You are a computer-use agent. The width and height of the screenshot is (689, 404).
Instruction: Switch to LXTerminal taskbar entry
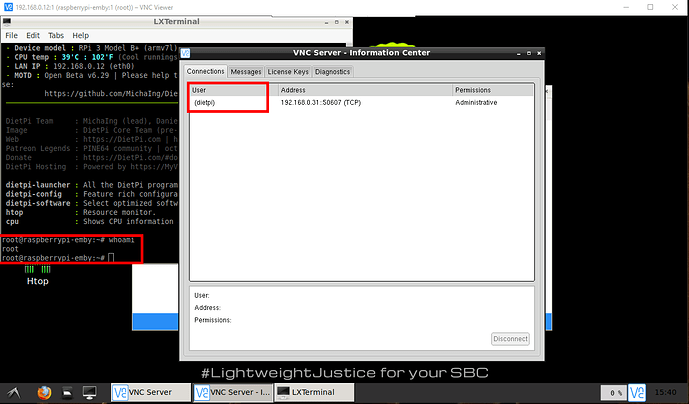tap(314, 392)
